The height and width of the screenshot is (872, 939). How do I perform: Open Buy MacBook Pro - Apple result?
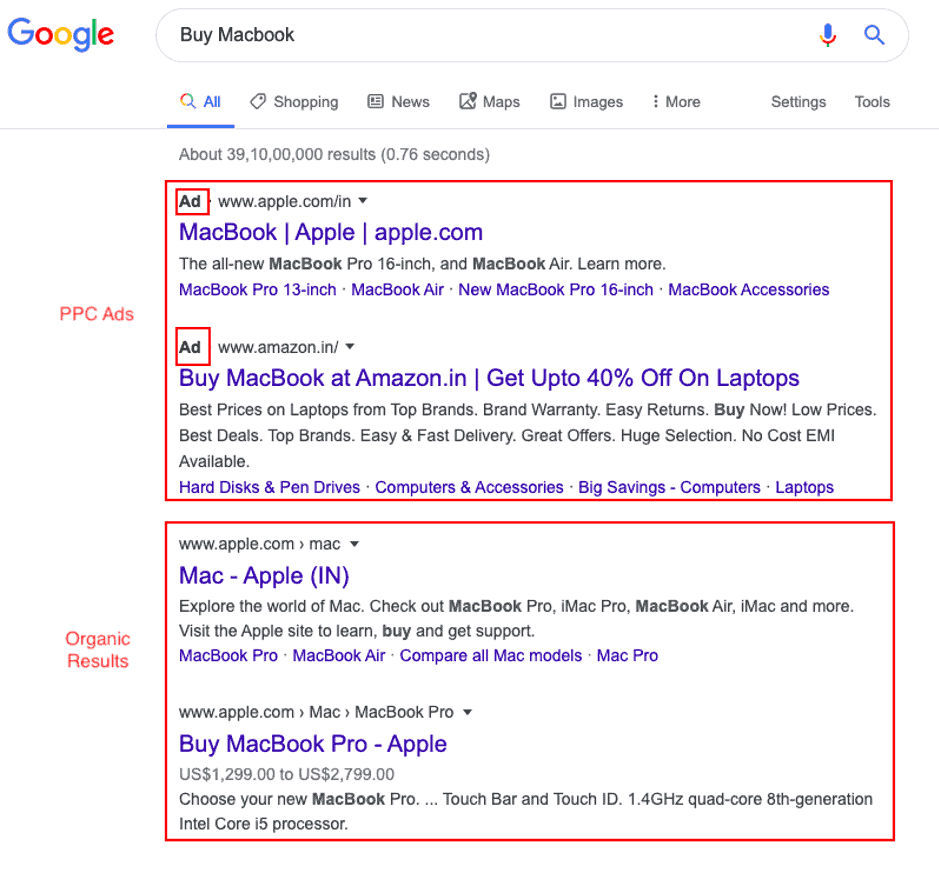(313, 744)
